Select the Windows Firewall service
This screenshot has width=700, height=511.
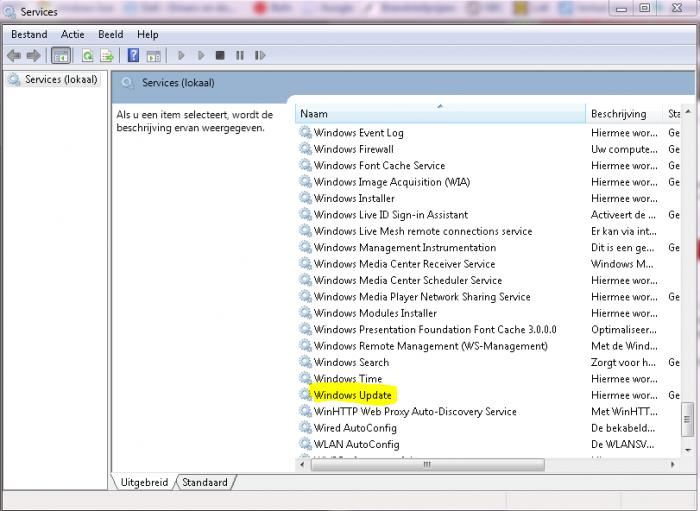354,149
